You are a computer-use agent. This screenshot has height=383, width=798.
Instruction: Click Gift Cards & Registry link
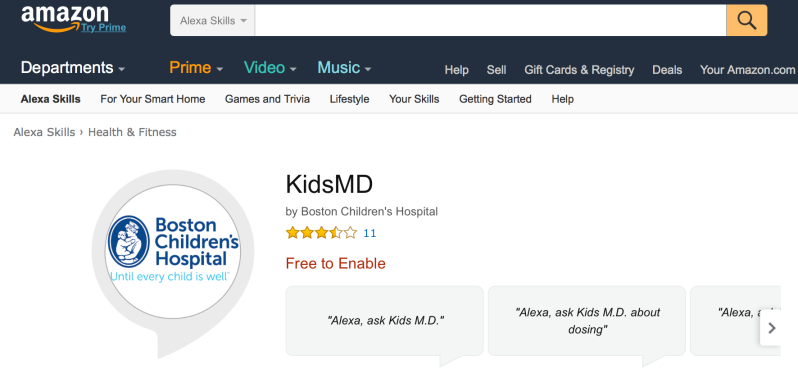[x=579, y=70]
